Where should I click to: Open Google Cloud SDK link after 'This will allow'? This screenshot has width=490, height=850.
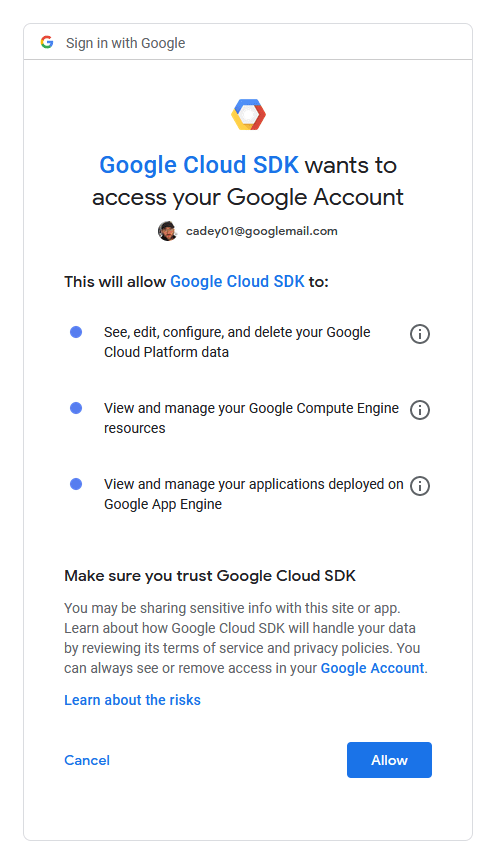[x=237, y=281]
